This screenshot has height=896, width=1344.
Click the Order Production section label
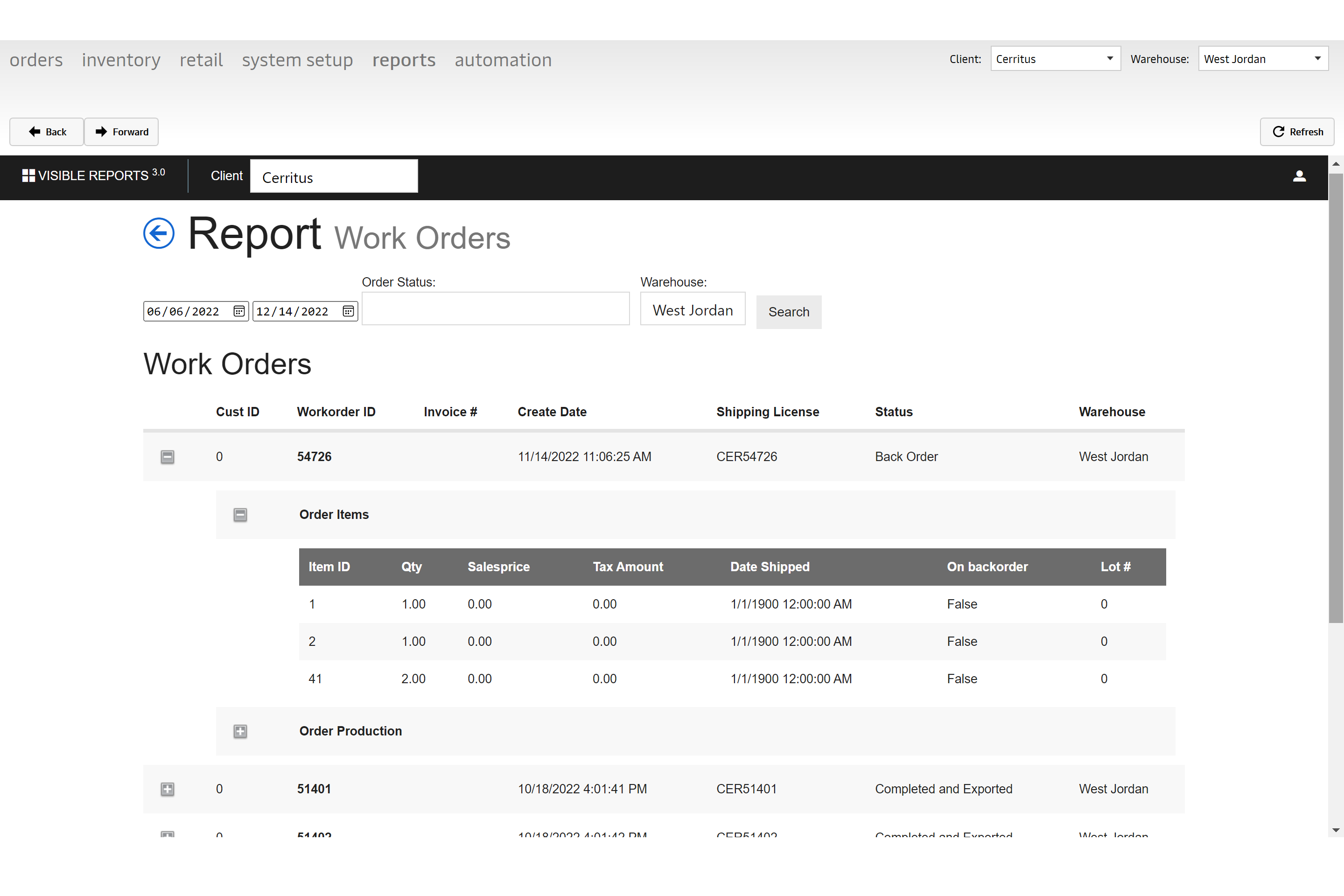(350, 731)
